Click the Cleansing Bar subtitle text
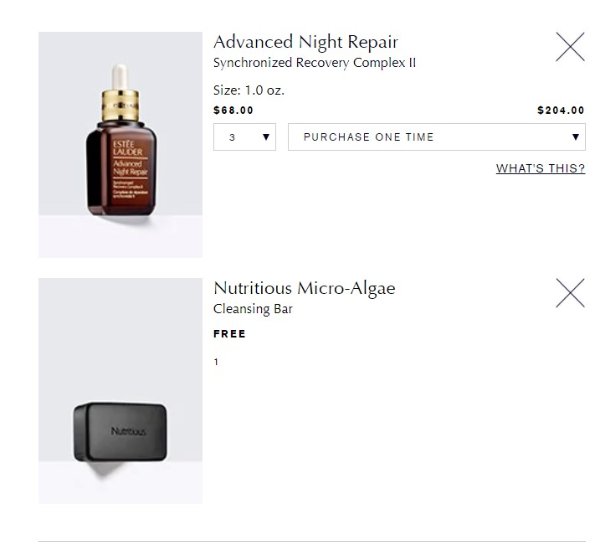600x546 pixels. (253, 309)
